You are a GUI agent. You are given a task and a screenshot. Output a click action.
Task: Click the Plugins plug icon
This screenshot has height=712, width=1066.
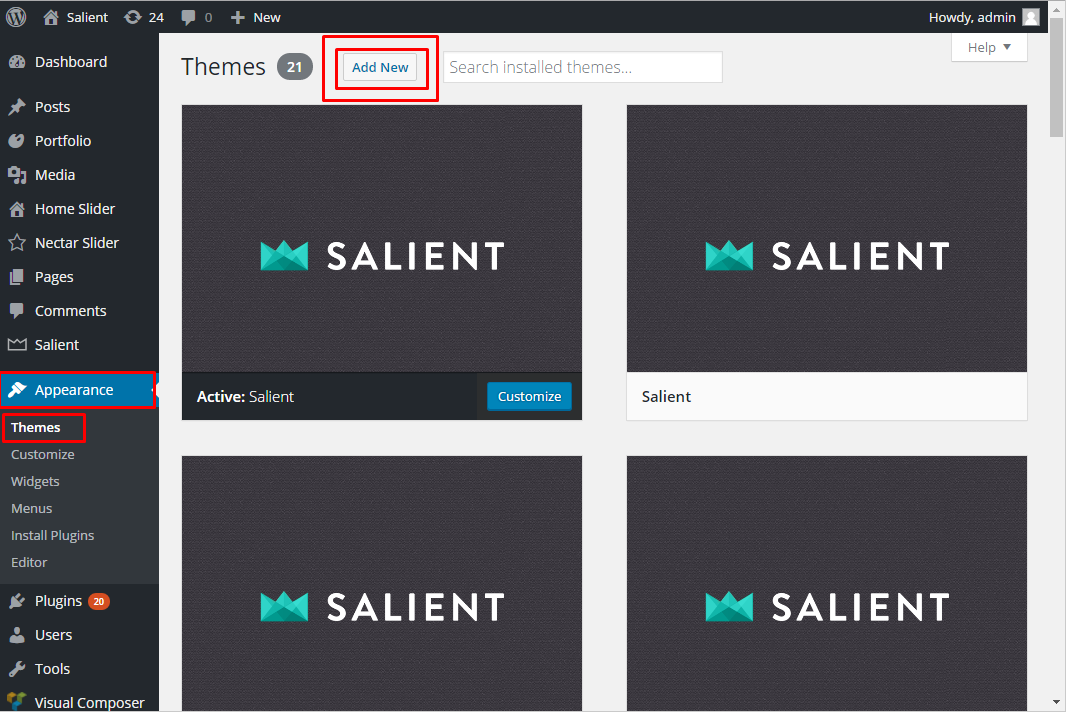17,601
